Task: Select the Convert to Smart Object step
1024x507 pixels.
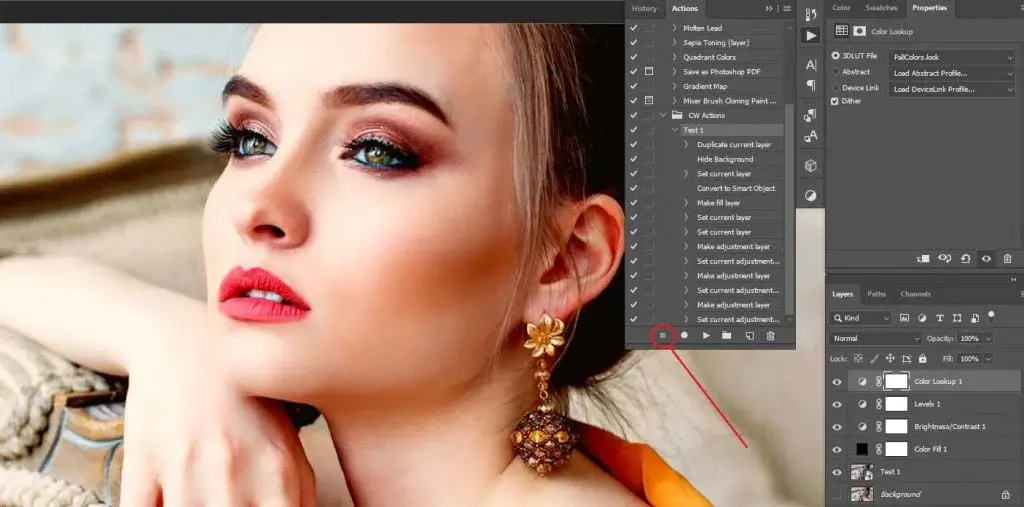Action: click(735, 188)
